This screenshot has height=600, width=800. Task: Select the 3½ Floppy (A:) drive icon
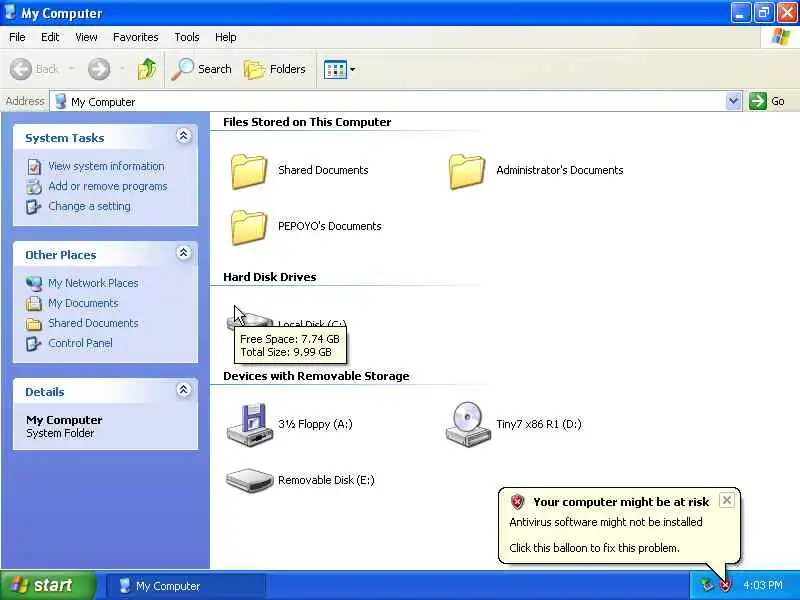pyautogui.click(x=249, y=424)
